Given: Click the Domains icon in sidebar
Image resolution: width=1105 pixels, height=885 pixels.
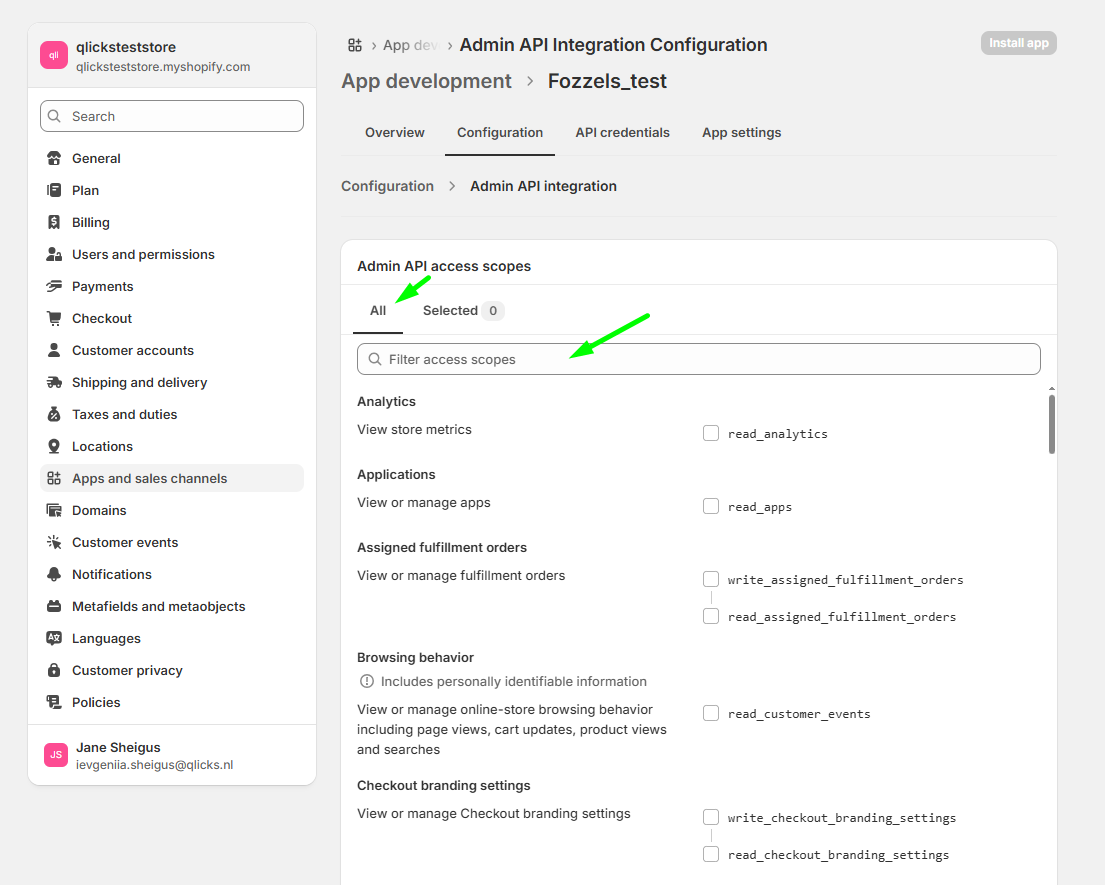Looking at the screenshot, I should [x=54, y=511].
